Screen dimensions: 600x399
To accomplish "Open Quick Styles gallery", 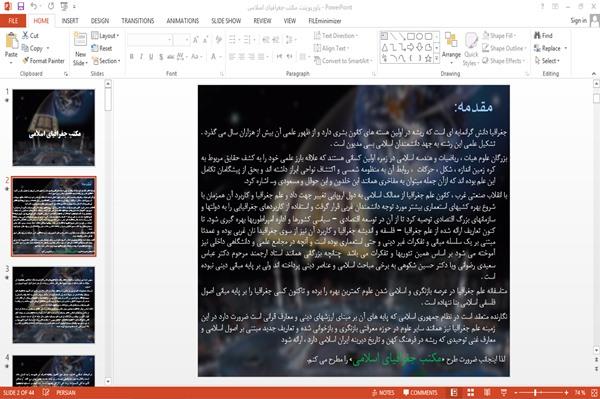I will click(471, 49).
